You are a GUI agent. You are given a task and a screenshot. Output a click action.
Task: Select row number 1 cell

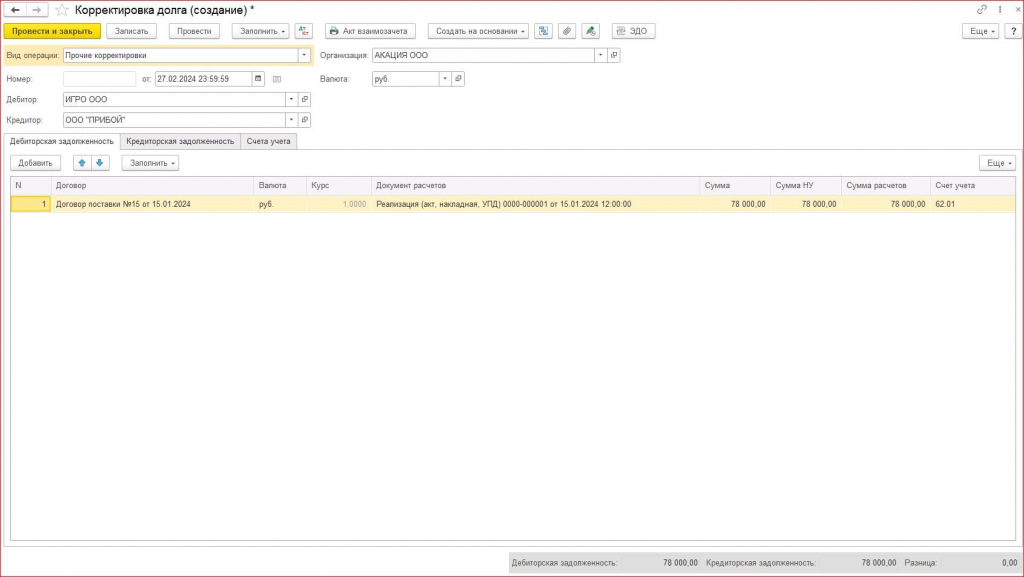pyautogui.click(x=31, y=204)
